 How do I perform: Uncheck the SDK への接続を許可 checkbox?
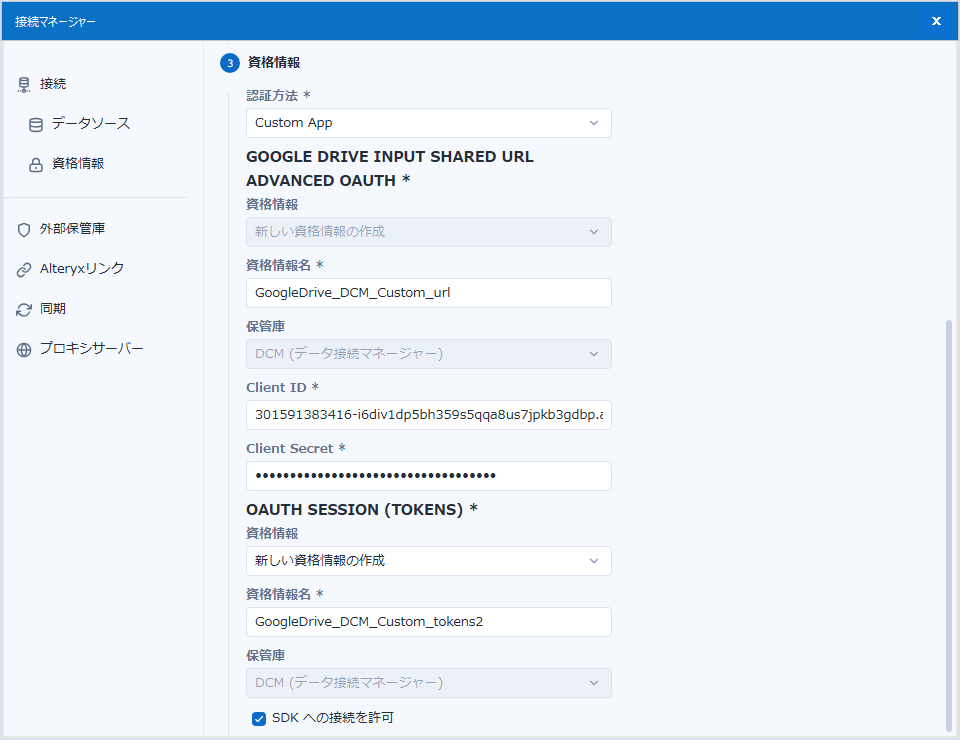click(x=259, y=718)
